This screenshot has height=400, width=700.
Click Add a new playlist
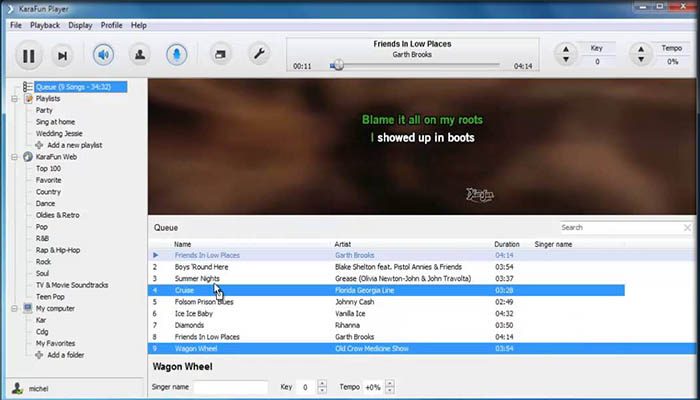tap(75, 145)
